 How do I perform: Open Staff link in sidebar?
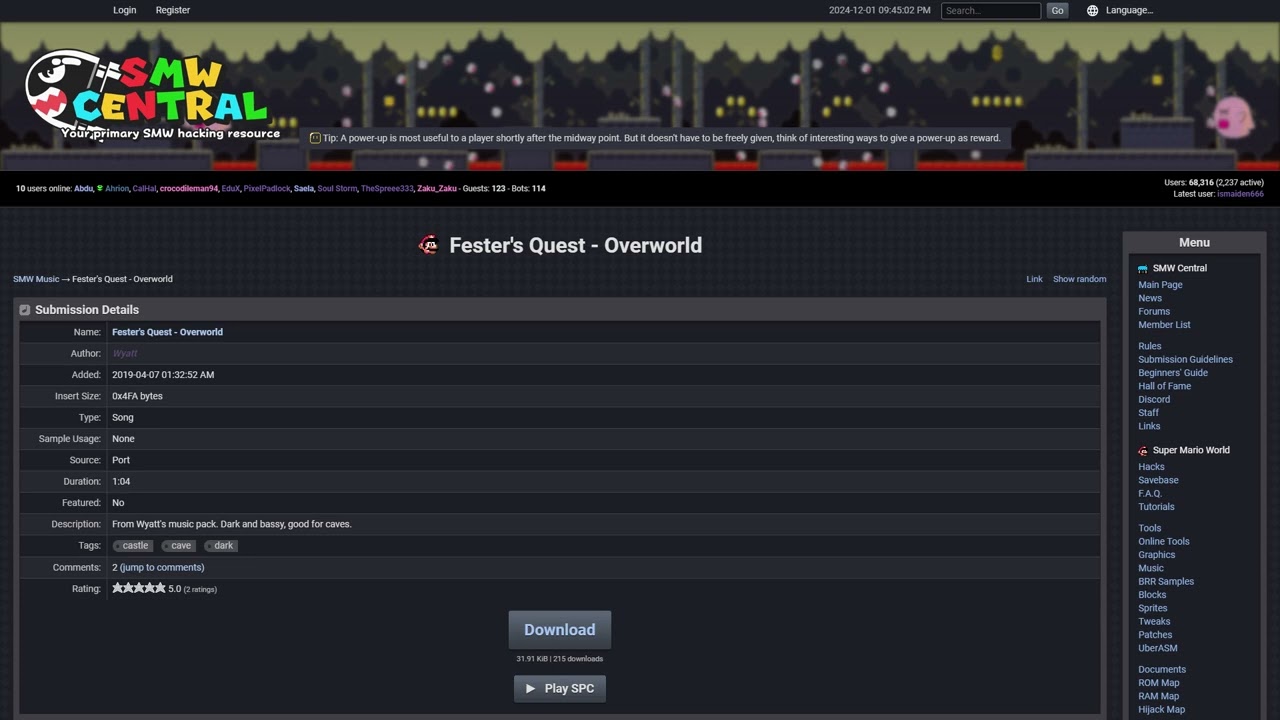(x=1148, y=413)
